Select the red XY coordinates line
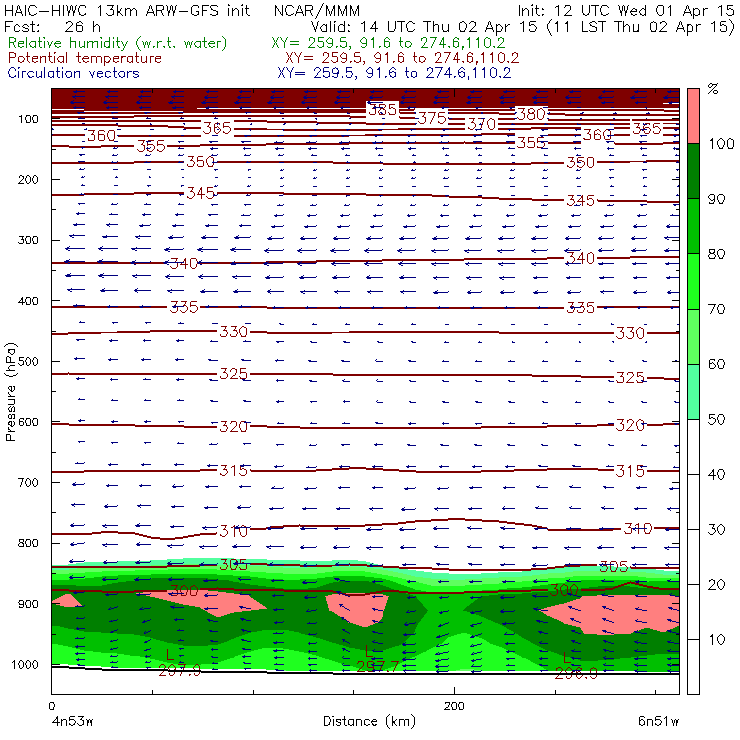This screenshot has height=740, width=740. pyautogui.click(x=402, y=58)
